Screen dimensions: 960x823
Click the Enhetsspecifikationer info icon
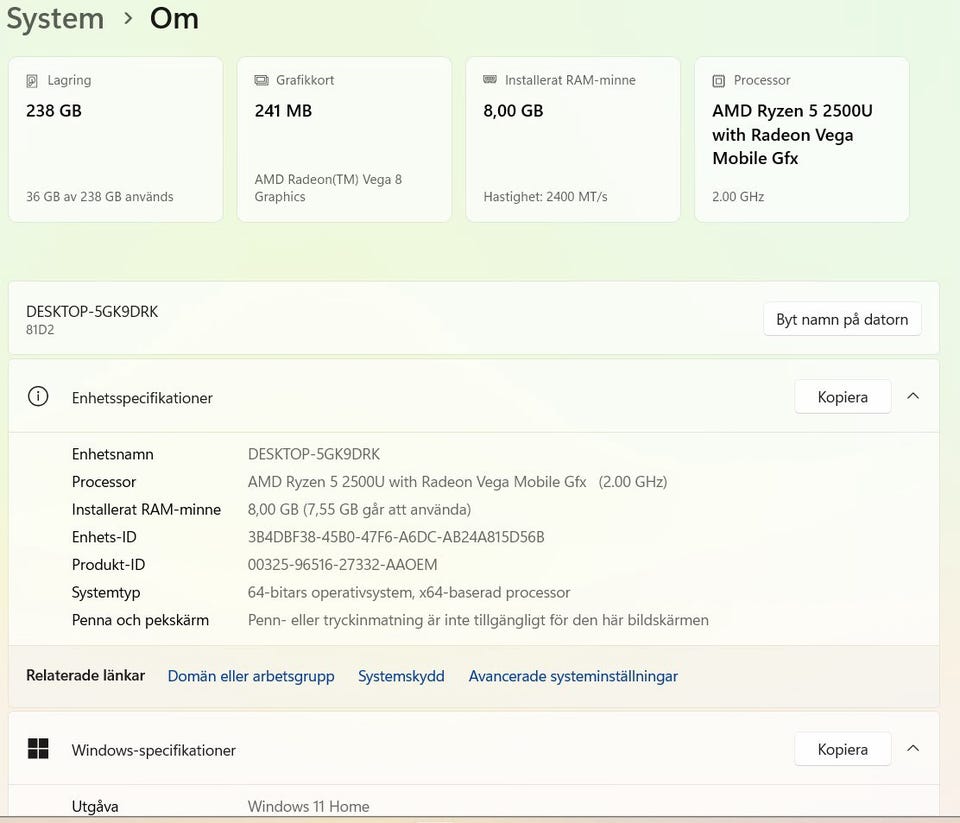(38, 397)
